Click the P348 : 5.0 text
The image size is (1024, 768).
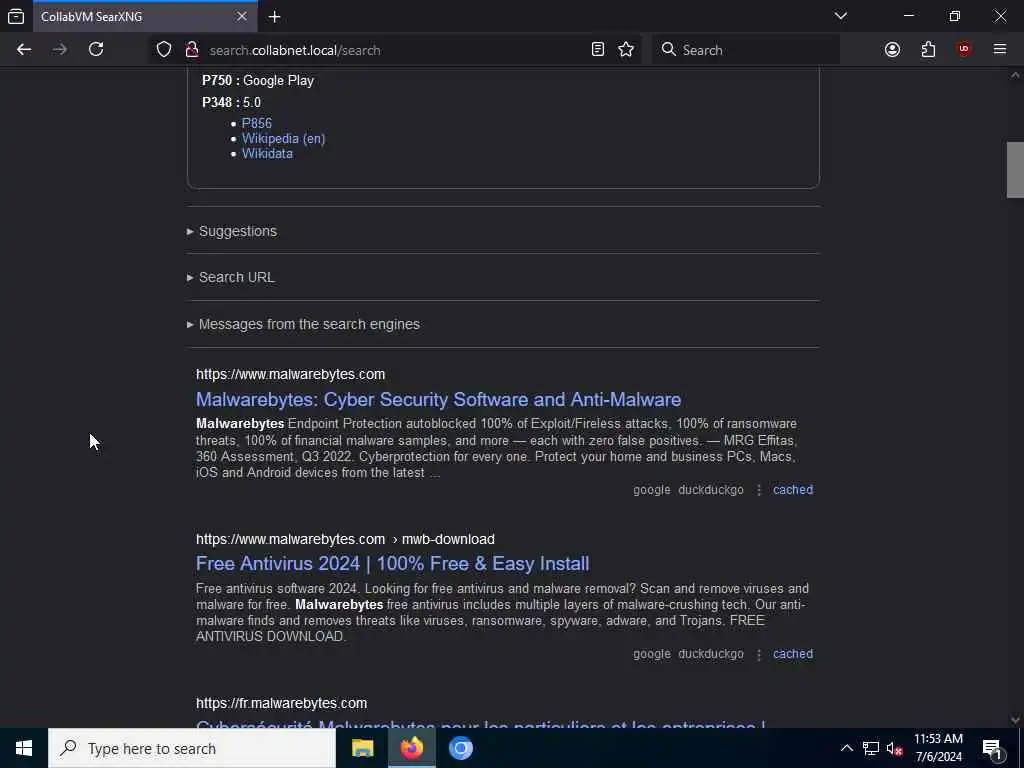tap(231, 103)
